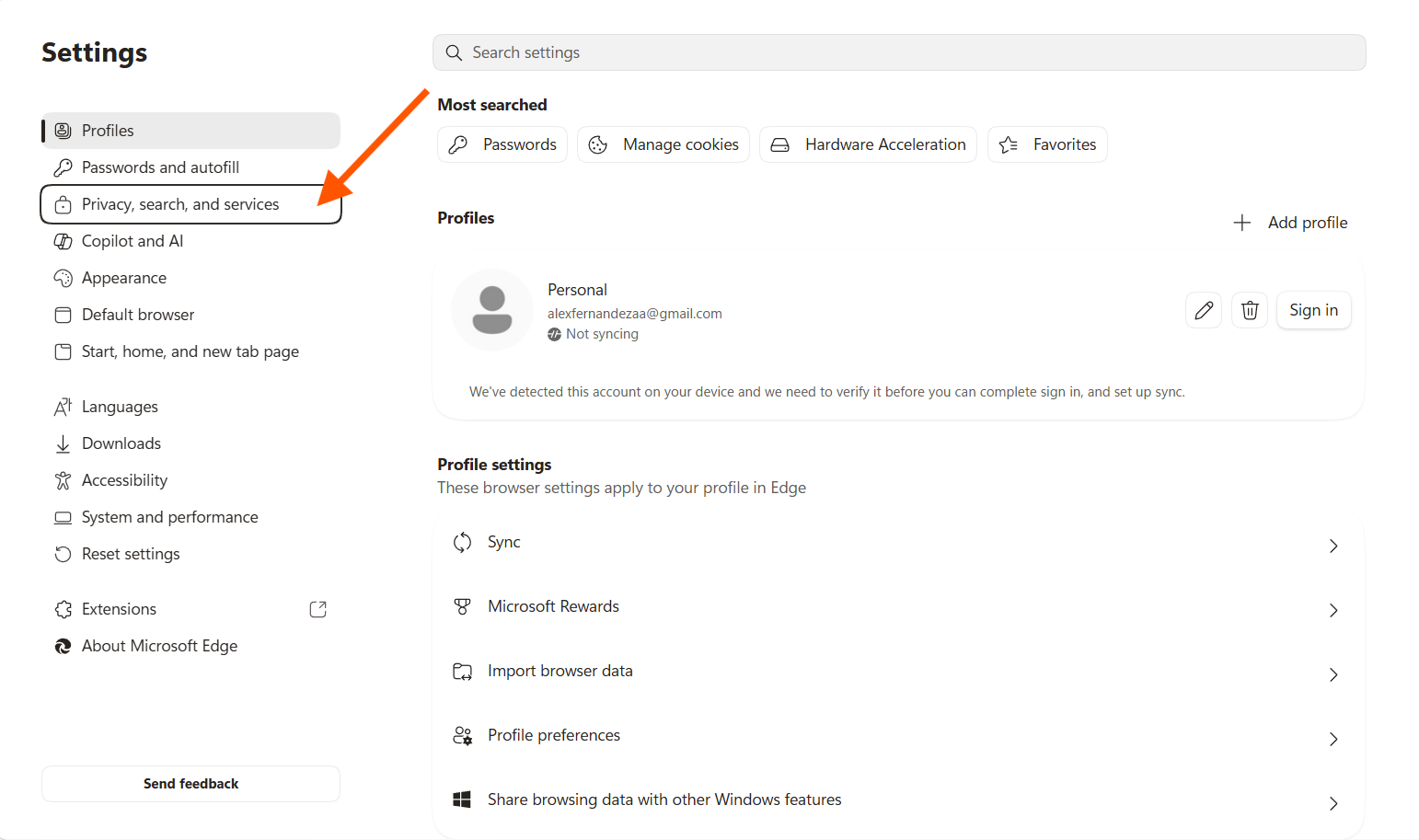1419x840 pixels.
Task: Click the Import browser data folder icon
Action: click(x=462, y=671)
